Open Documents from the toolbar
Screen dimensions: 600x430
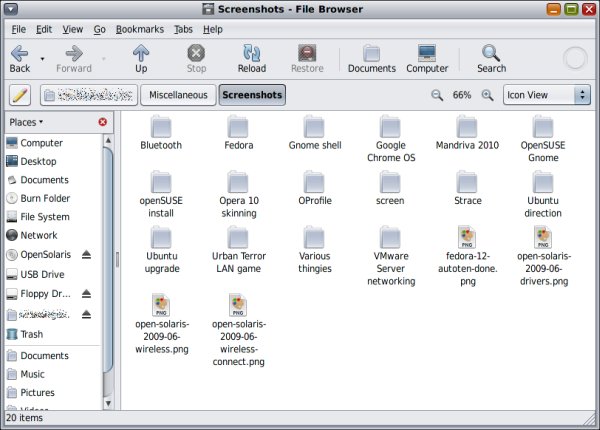pos(372,53)
